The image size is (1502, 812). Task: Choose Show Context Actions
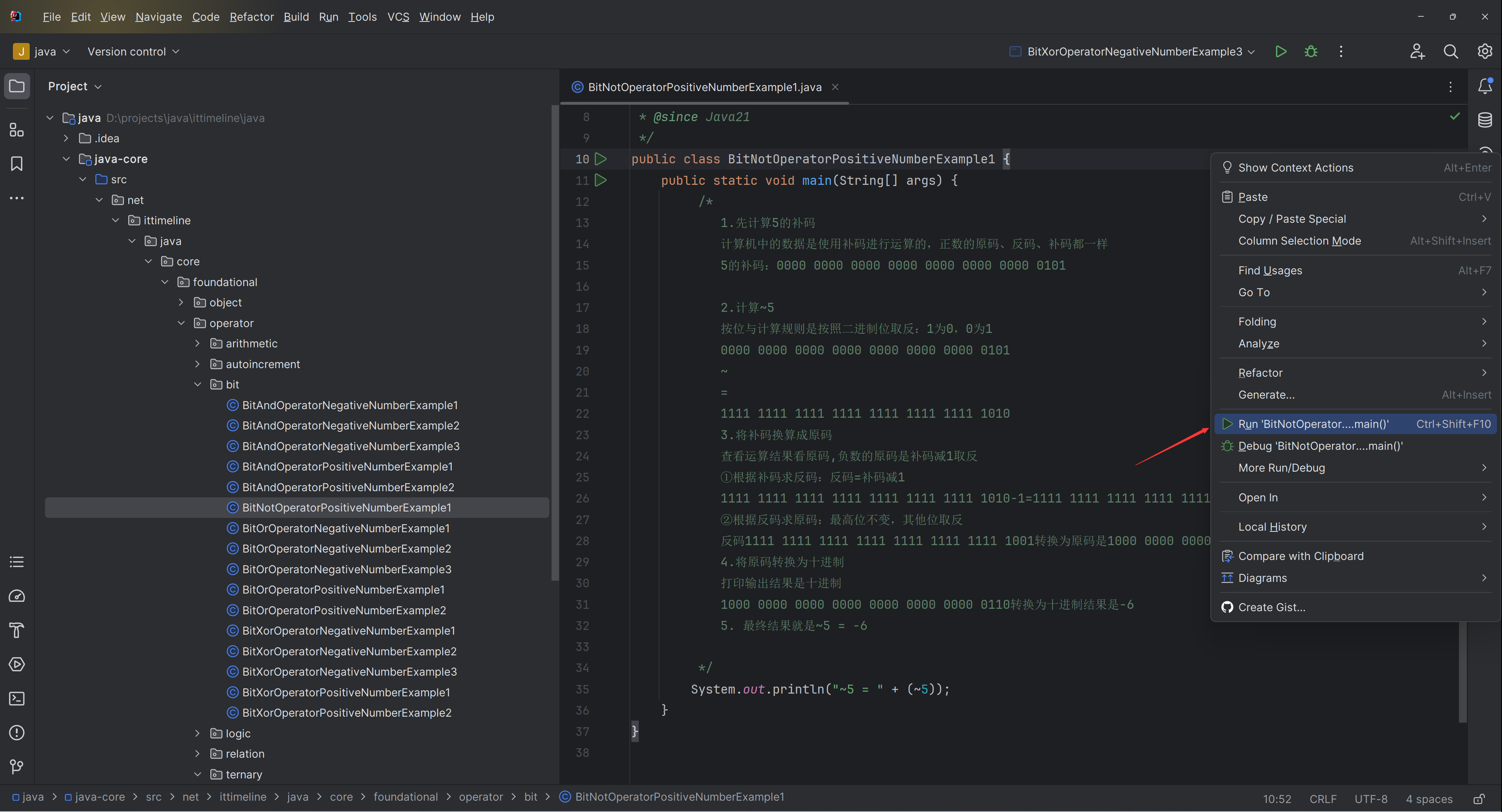[1356, 168]
